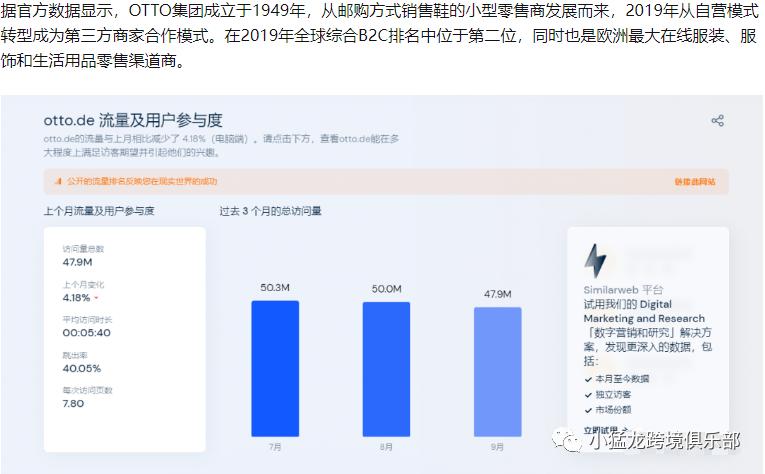This screenshot has width=765, height=474.
Task: Click the 跳出率 label
Action: (x=75, y=355)
